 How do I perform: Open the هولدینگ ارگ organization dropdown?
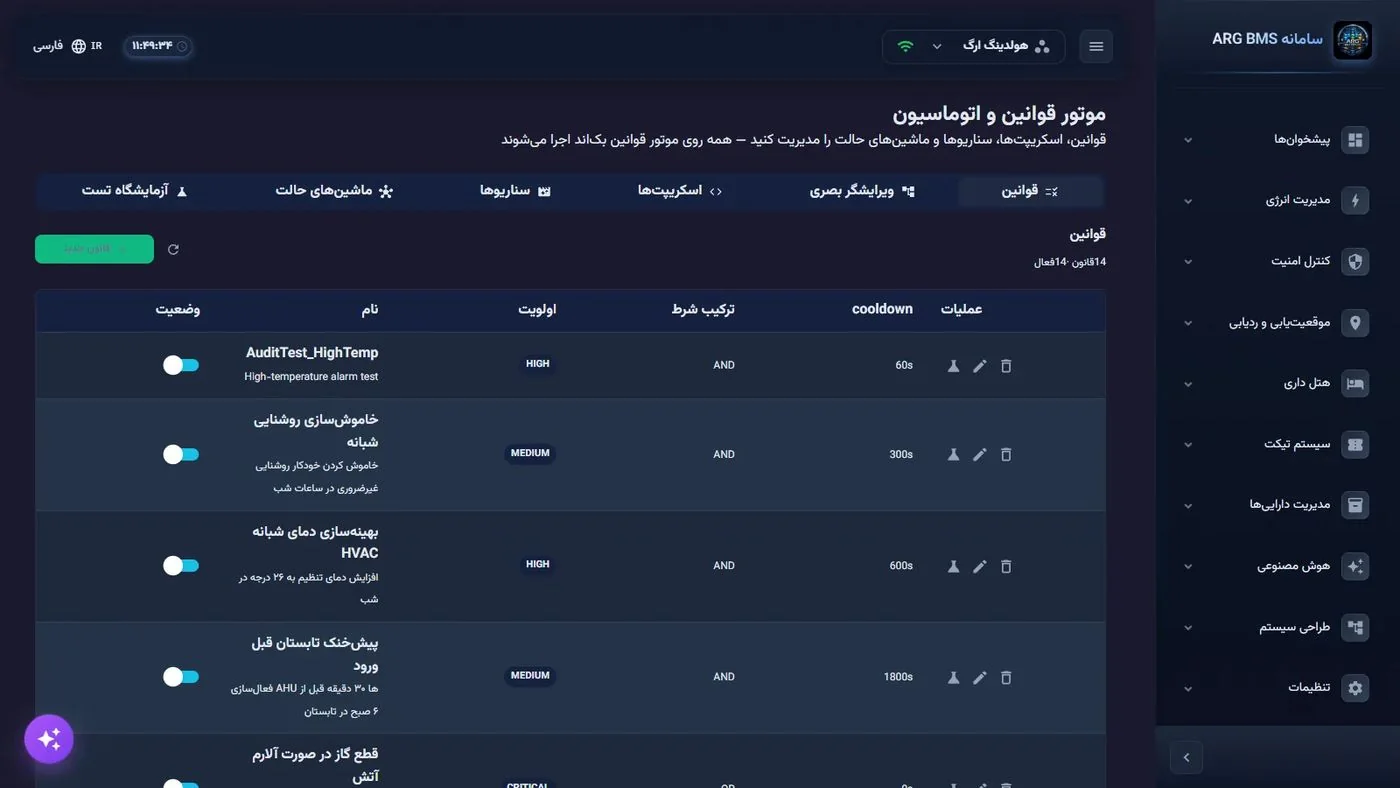click(973, 47)
